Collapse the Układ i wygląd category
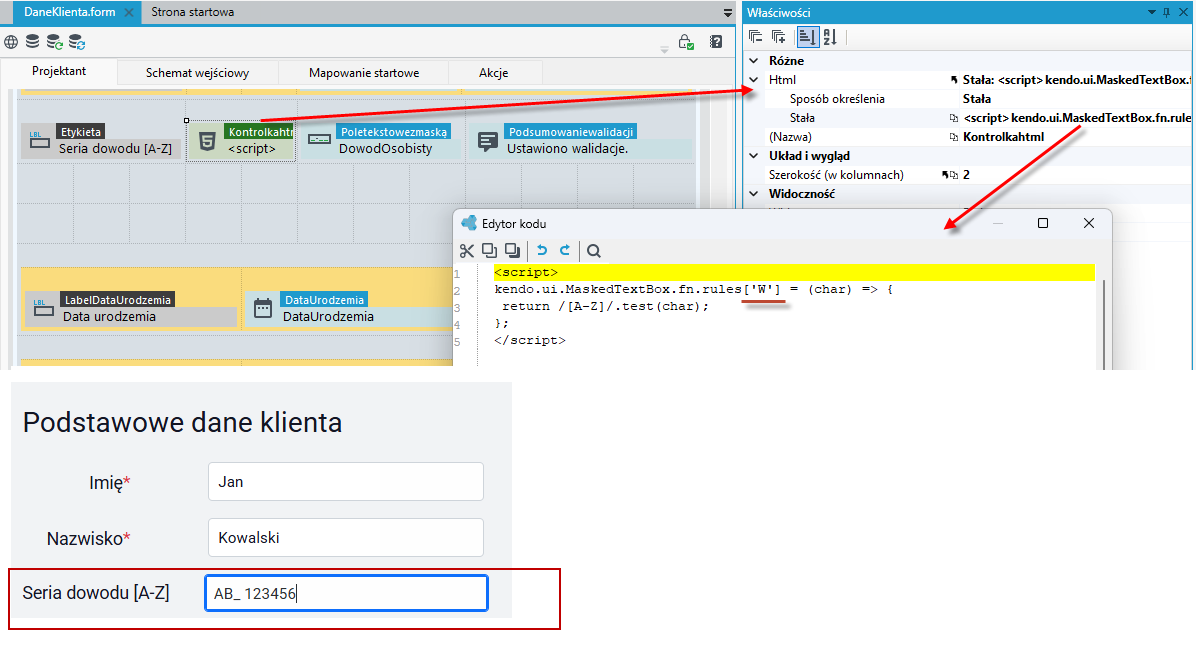The width and height of the screenshot is (1196, 664). (x=754, y=156)
